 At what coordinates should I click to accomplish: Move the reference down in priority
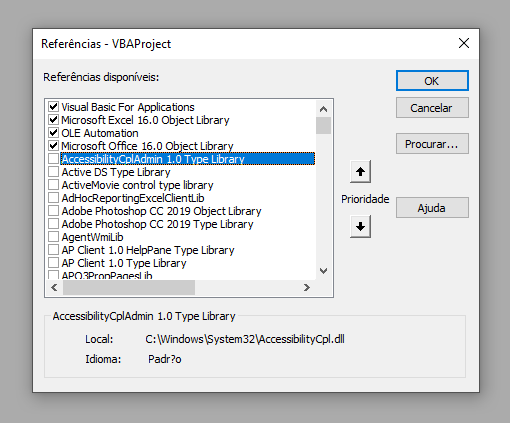point(360,227)
